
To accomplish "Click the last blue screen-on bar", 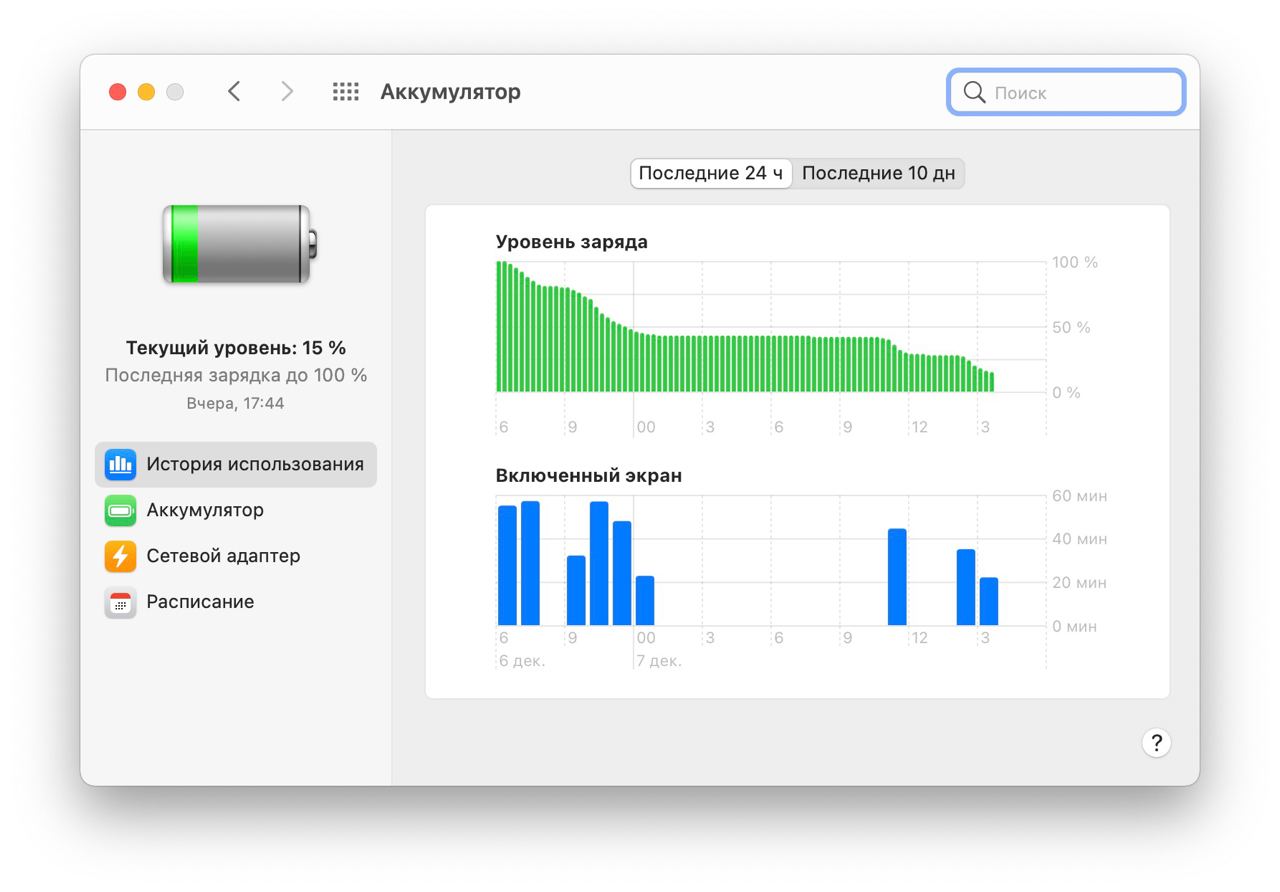I will click(988, 601).
